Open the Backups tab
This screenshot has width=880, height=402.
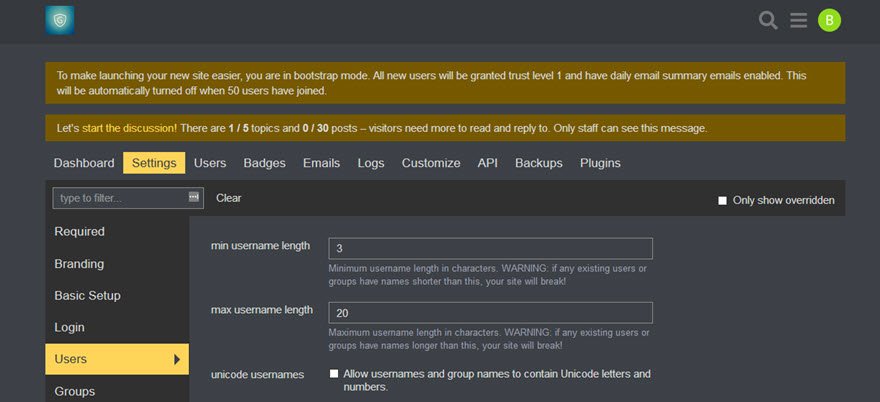539,163
